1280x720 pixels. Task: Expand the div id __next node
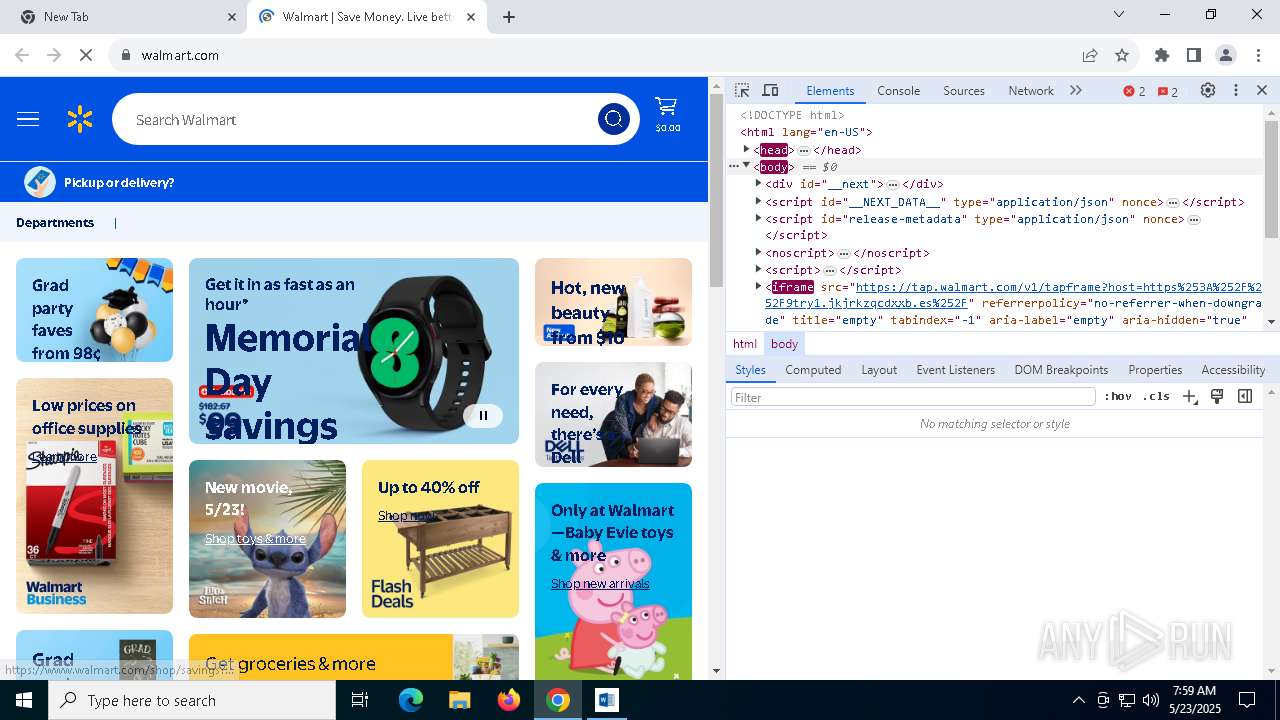click(758, 183)
